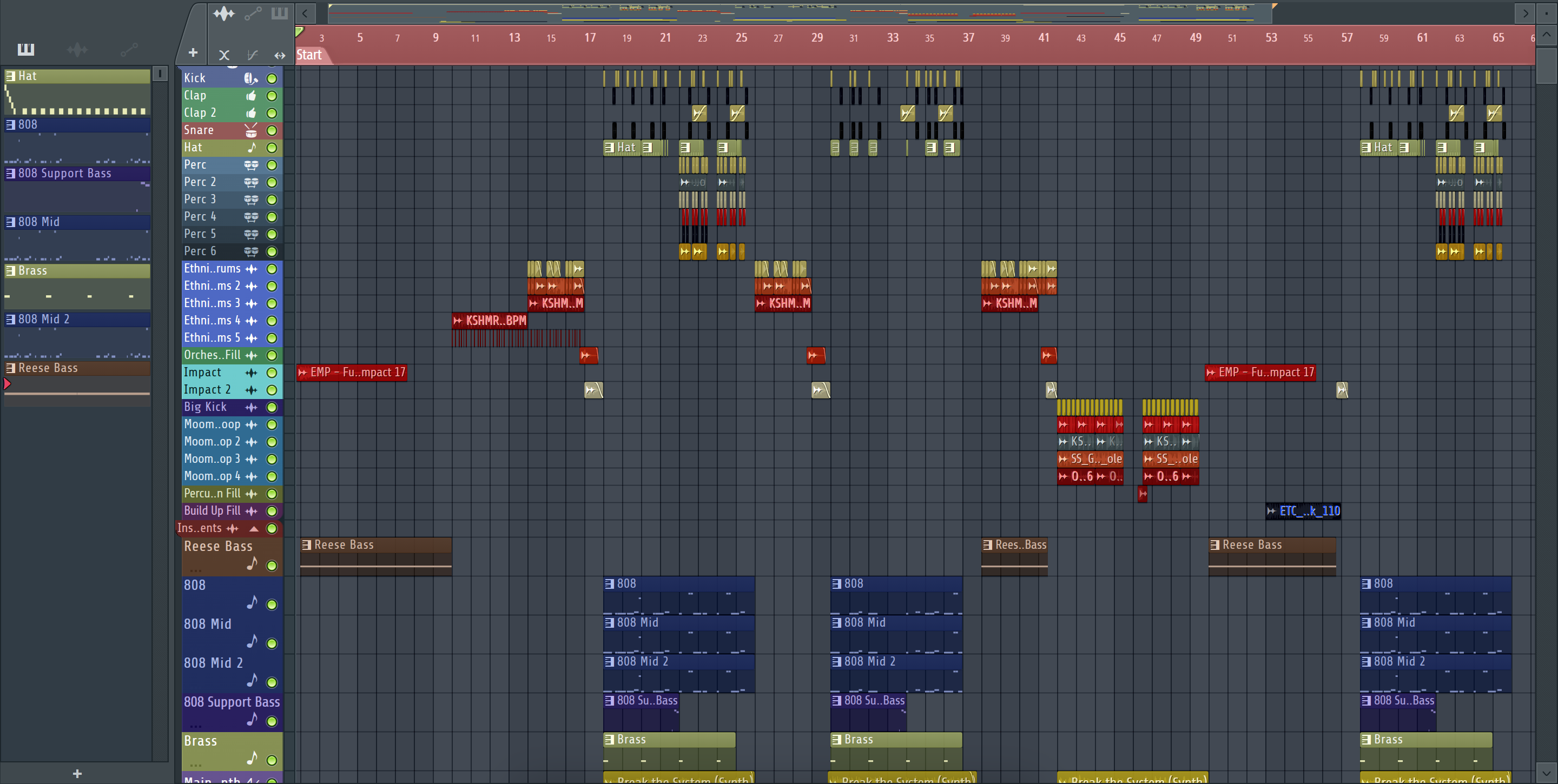Click bar 33 on the timeline ruler
1558x784 pixels.
tap(893, 37)
